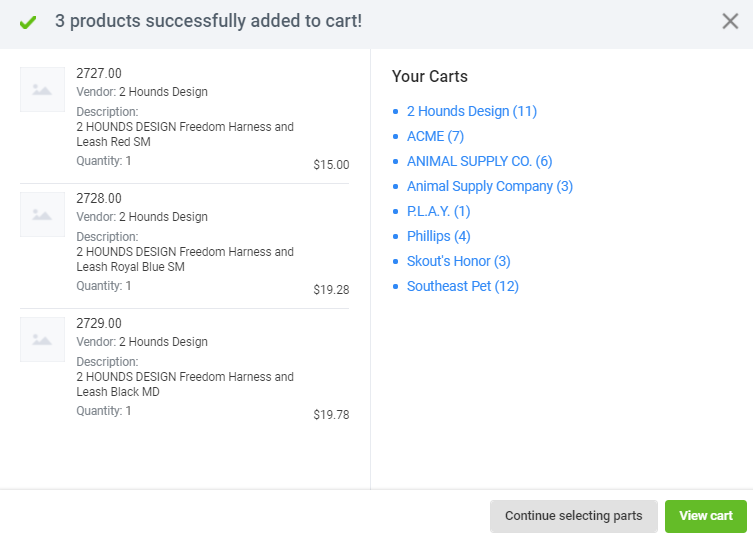Image resolution: width=753 pixels, height=540 pixels.
Task: Click the Your Carts heading
Action: point(430,76)
